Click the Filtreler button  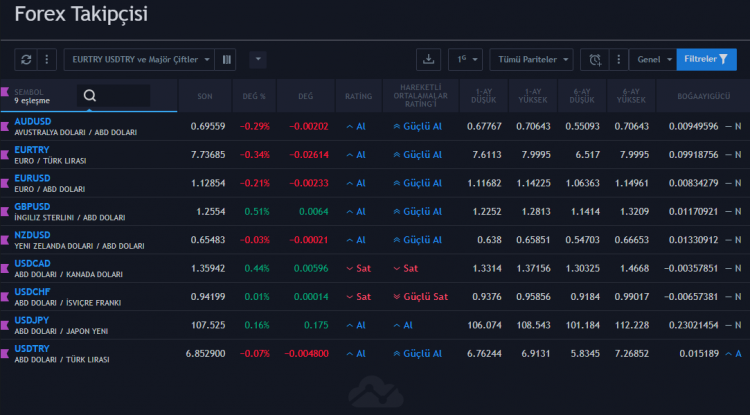(x=706, y=60)
